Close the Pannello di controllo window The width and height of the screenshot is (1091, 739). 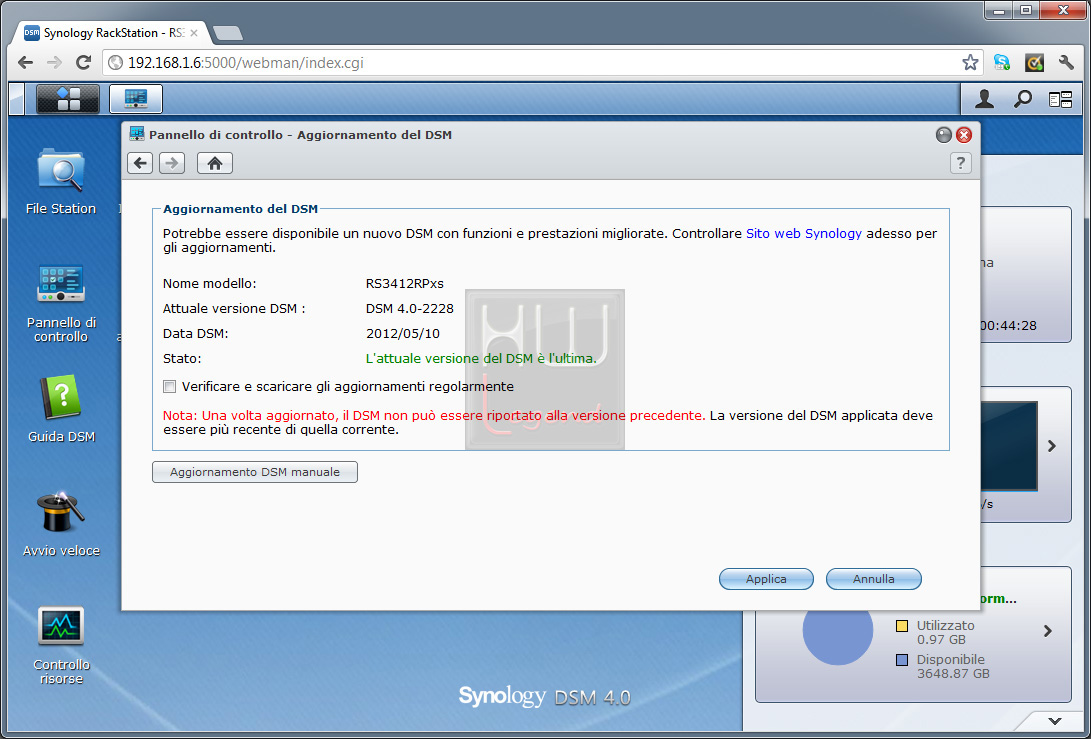point(964,135)
